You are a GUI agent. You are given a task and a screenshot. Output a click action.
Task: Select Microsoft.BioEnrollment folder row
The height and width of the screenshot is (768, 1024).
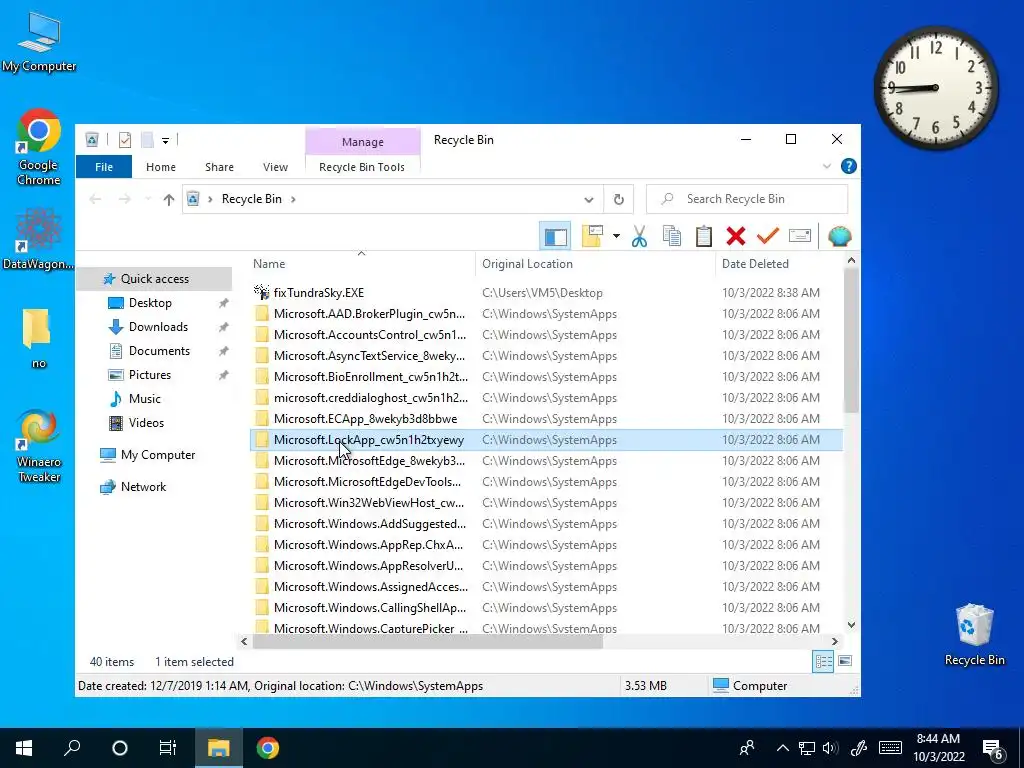coord(546,377)
